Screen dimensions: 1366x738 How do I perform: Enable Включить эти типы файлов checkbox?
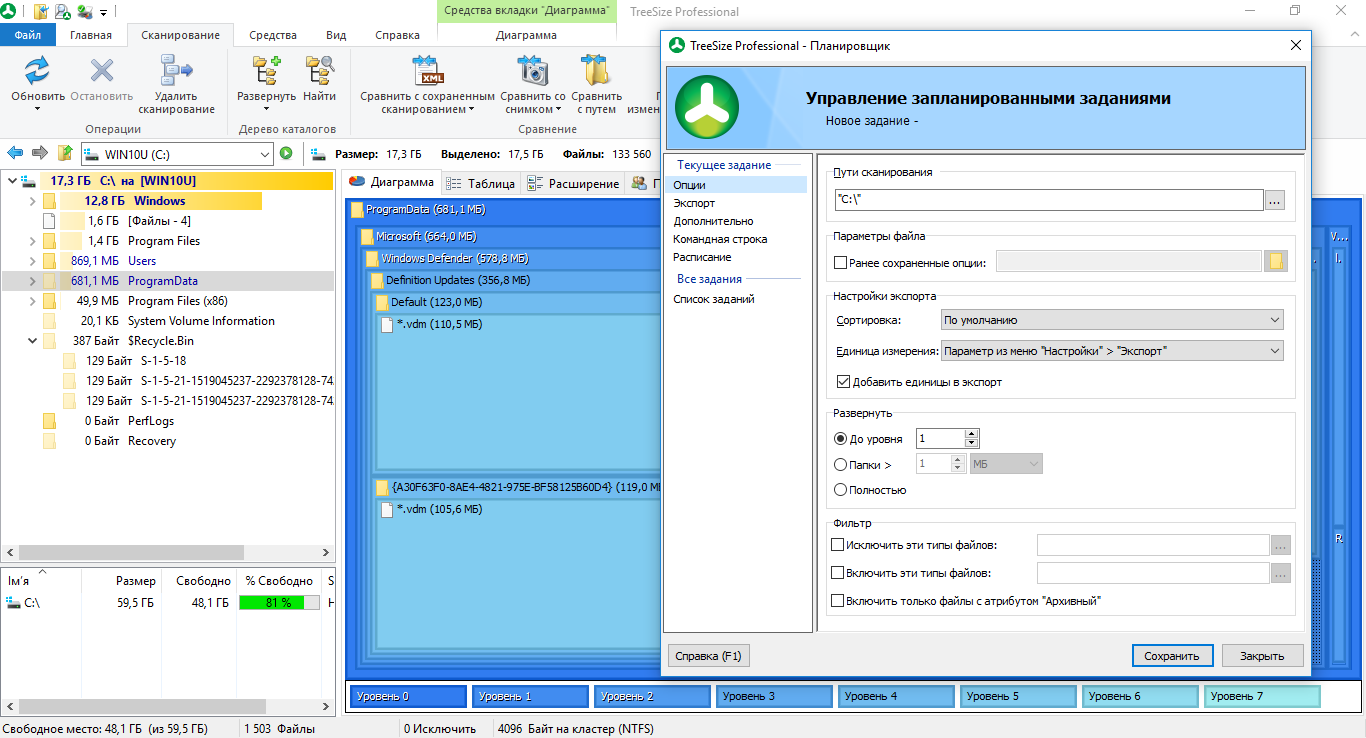coord(838,573)
